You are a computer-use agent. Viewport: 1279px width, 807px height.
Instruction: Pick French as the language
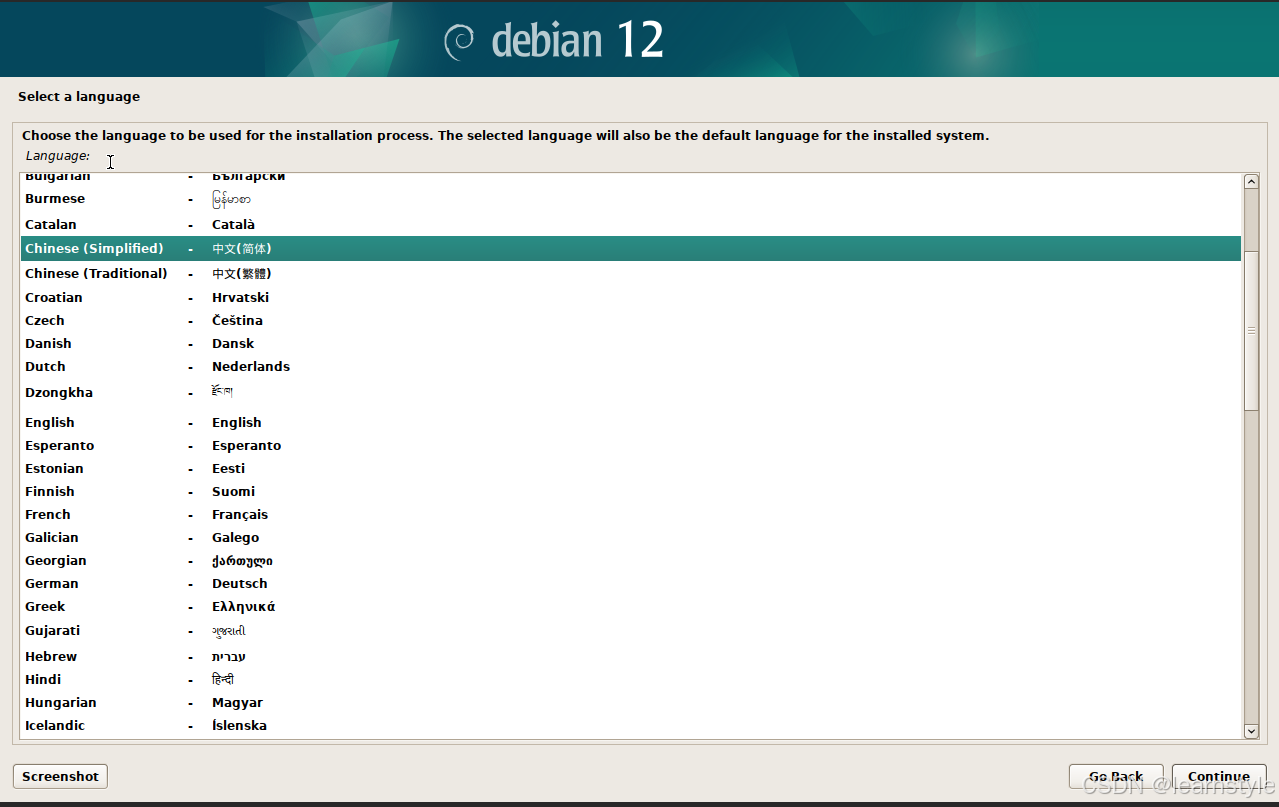tap(631, 514)
